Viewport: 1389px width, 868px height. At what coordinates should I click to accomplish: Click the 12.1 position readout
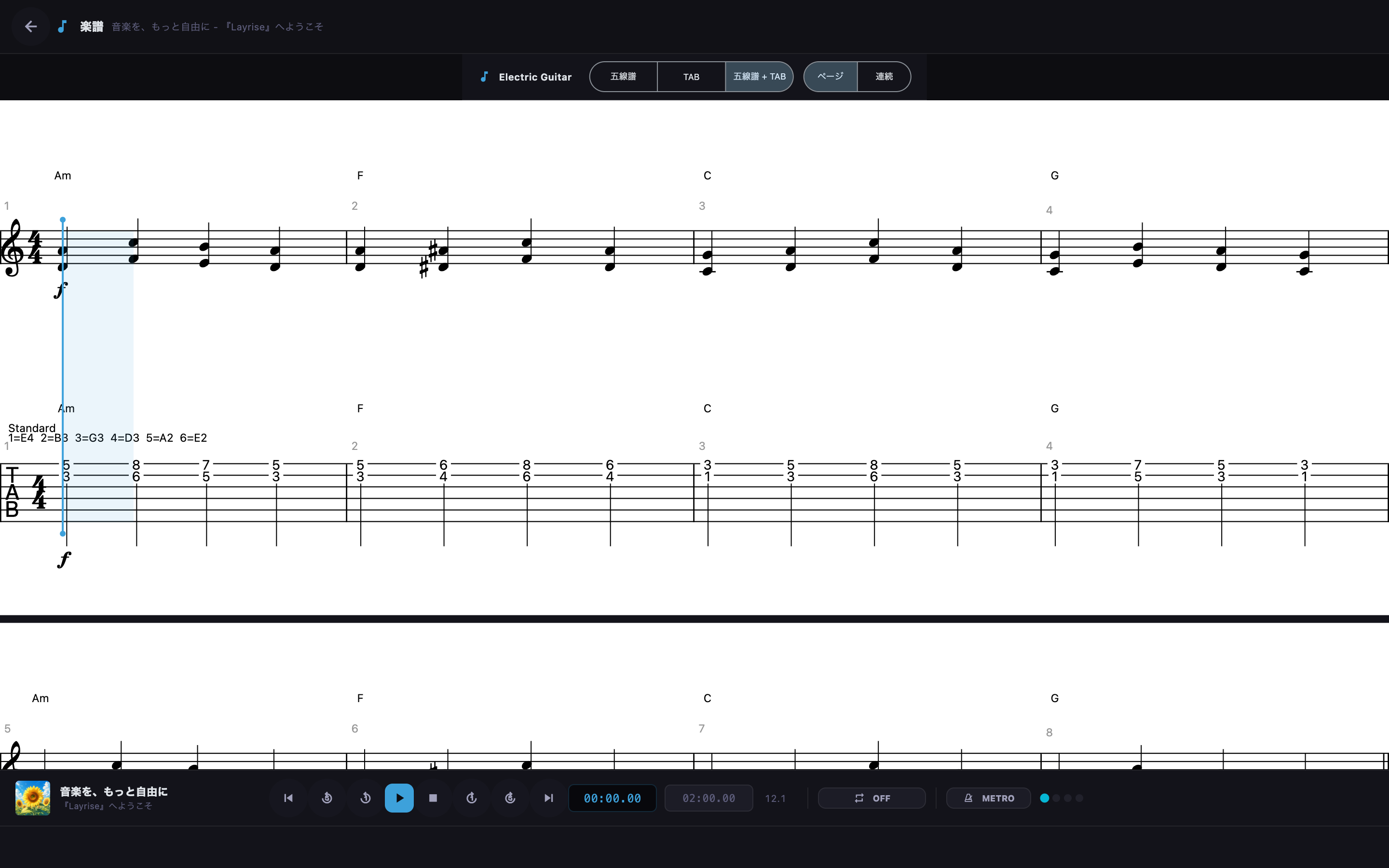pos(775,799)
